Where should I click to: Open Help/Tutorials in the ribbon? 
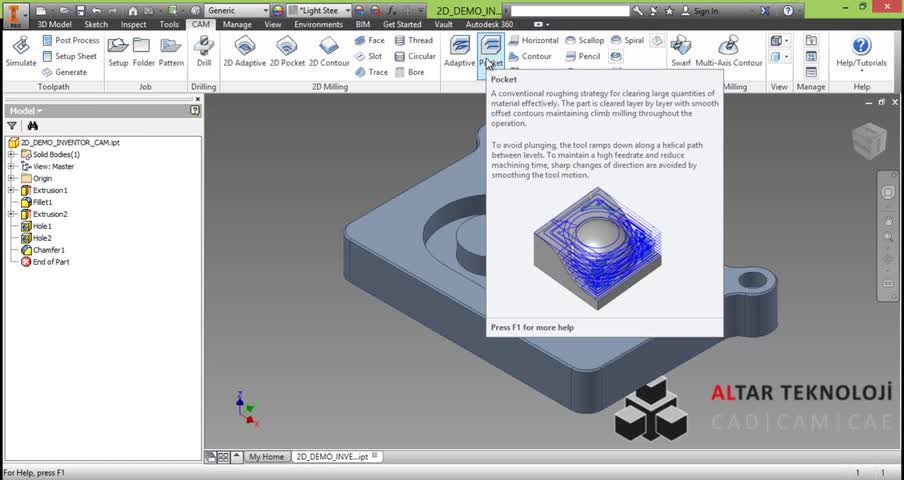click(x=861, y=51)
